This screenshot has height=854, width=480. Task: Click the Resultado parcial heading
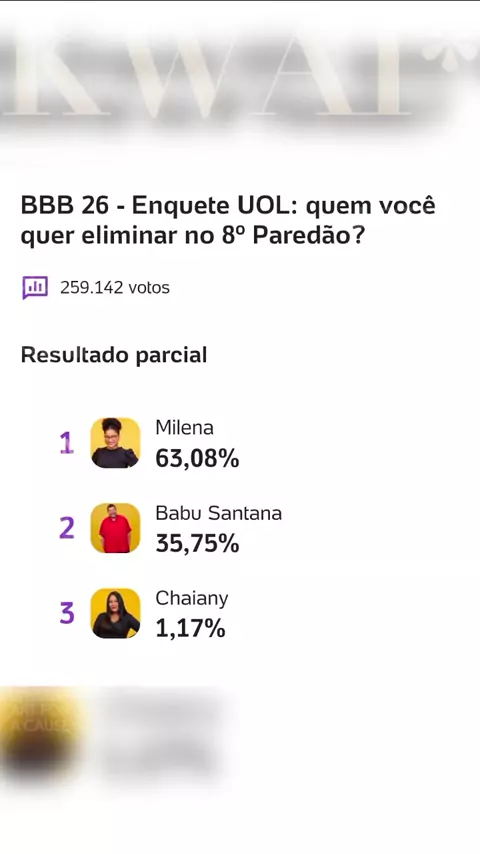point(114,355)
